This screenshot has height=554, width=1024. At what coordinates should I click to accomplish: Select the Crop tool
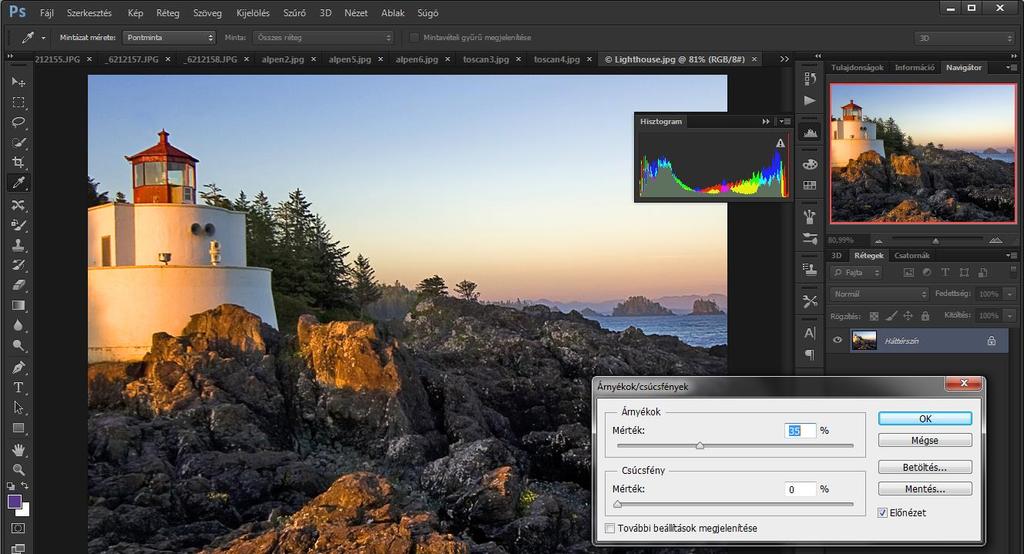point(18,162)
